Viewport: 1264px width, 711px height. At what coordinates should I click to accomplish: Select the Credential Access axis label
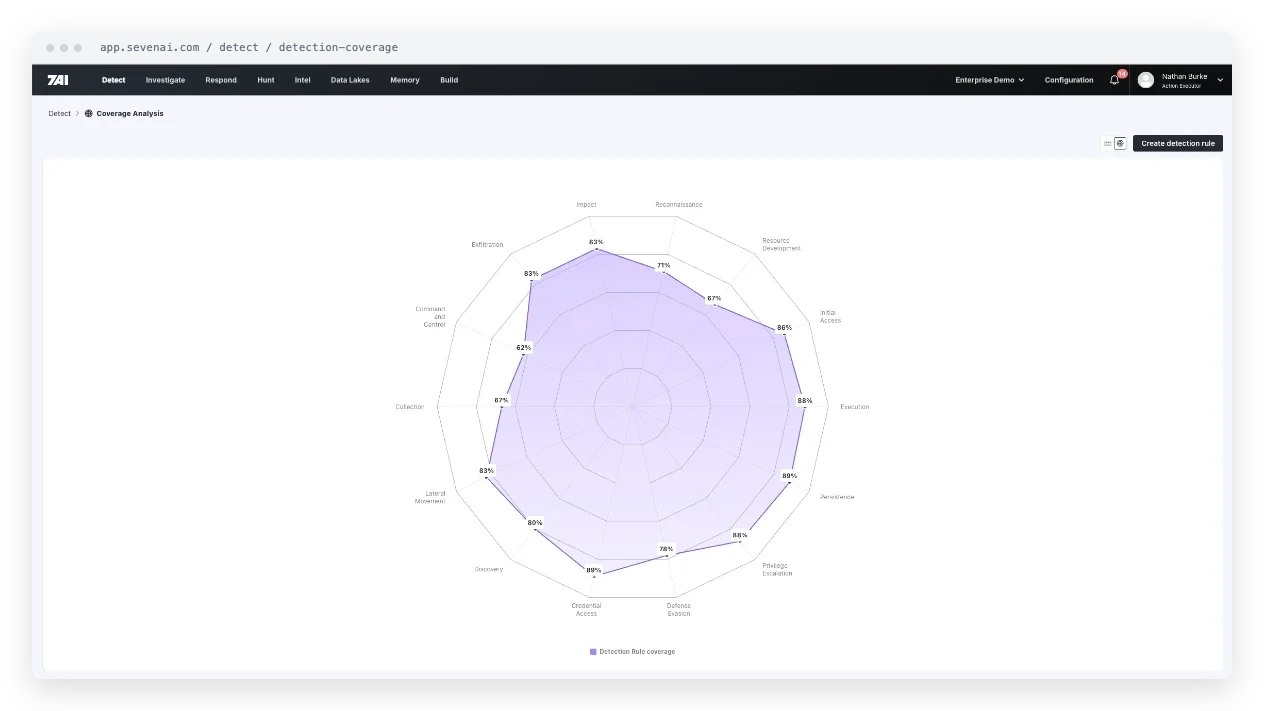point(587,609)
